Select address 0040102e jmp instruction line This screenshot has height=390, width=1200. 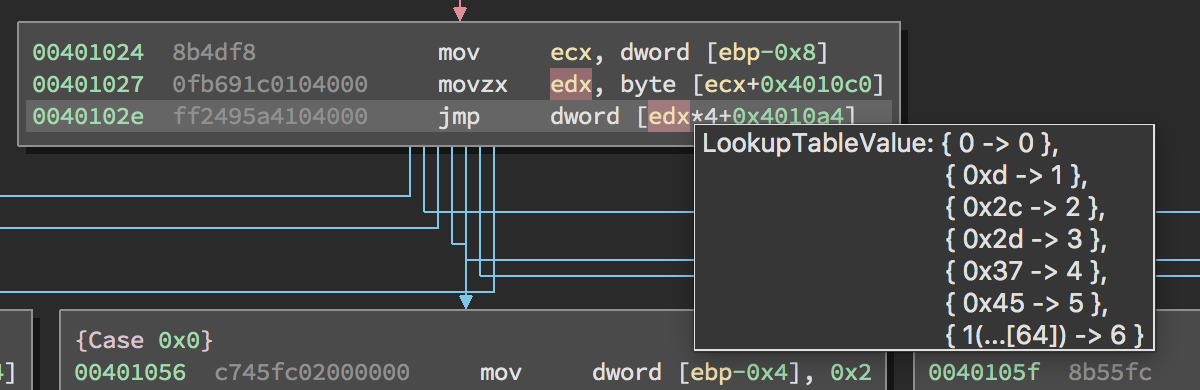88,116
